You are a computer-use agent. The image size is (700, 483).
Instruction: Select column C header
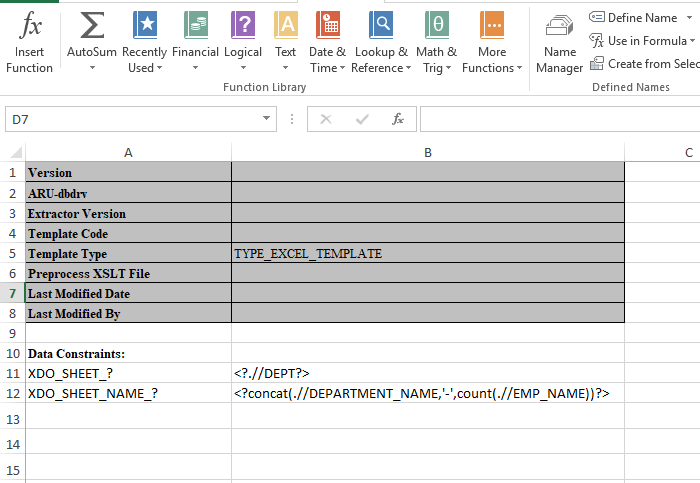(662, 153)
